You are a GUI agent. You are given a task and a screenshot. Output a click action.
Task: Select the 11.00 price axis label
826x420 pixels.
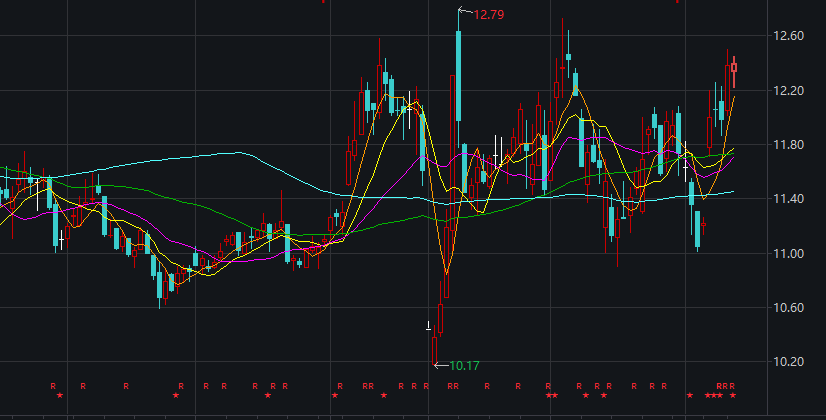click(789, 253)
